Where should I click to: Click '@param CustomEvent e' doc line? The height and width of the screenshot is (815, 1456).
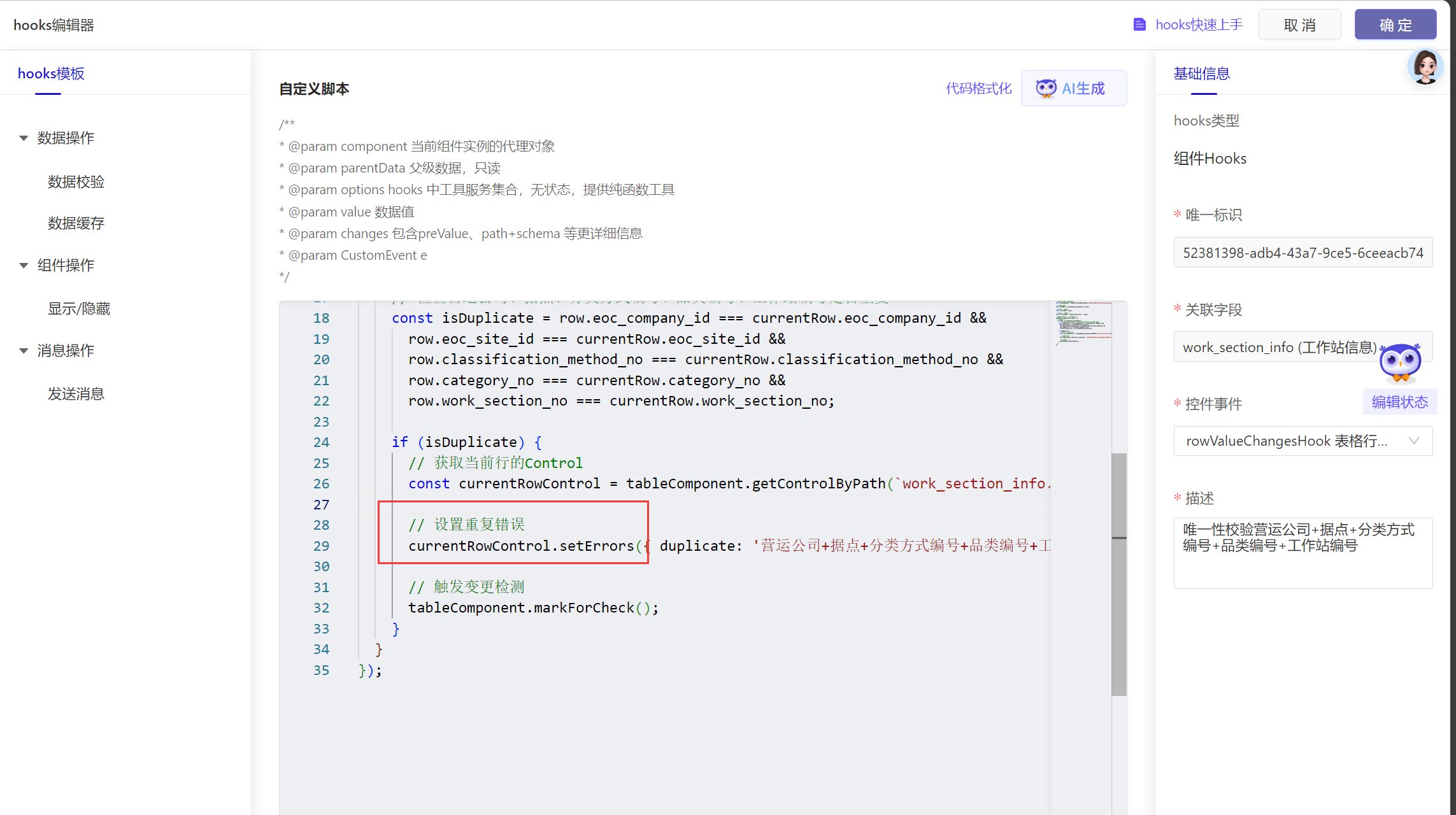[x=353, y=255]
